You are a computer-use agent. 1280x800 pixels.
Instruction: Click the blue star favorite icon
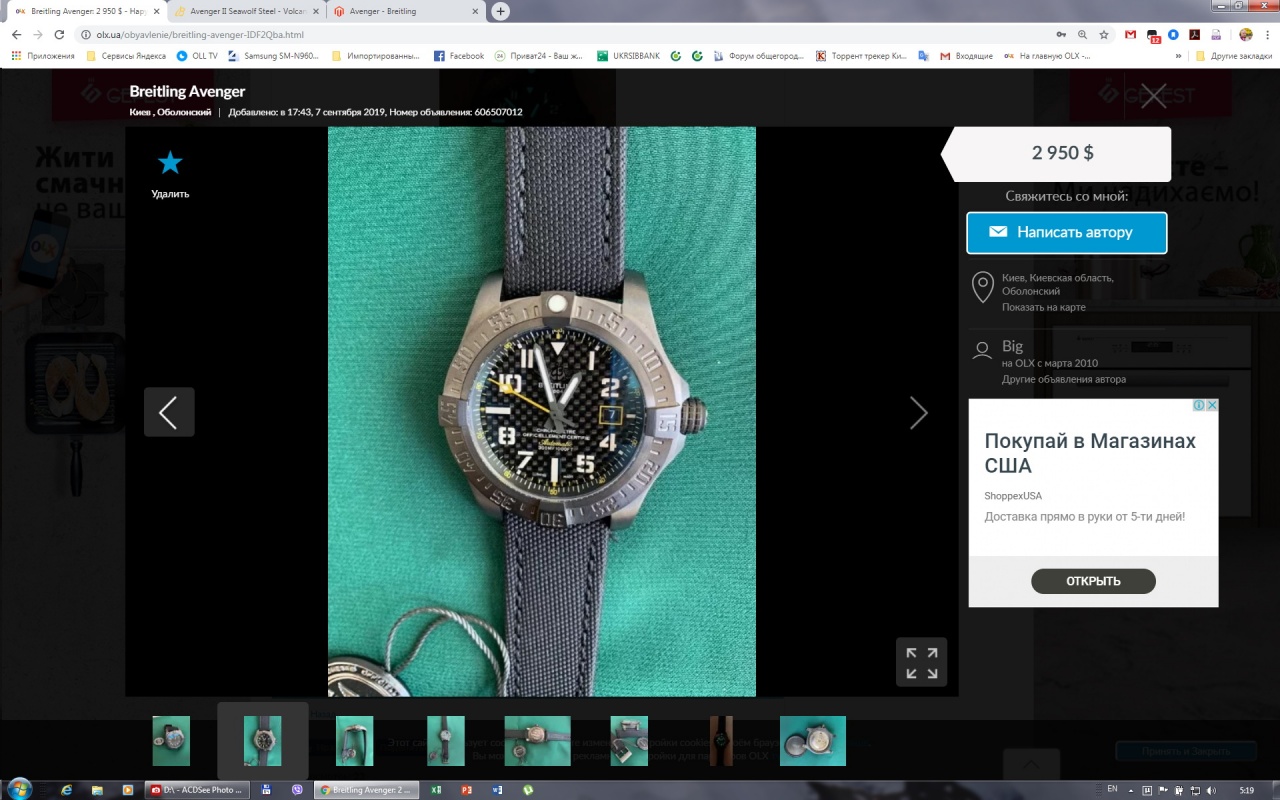[x=170, y=163]
